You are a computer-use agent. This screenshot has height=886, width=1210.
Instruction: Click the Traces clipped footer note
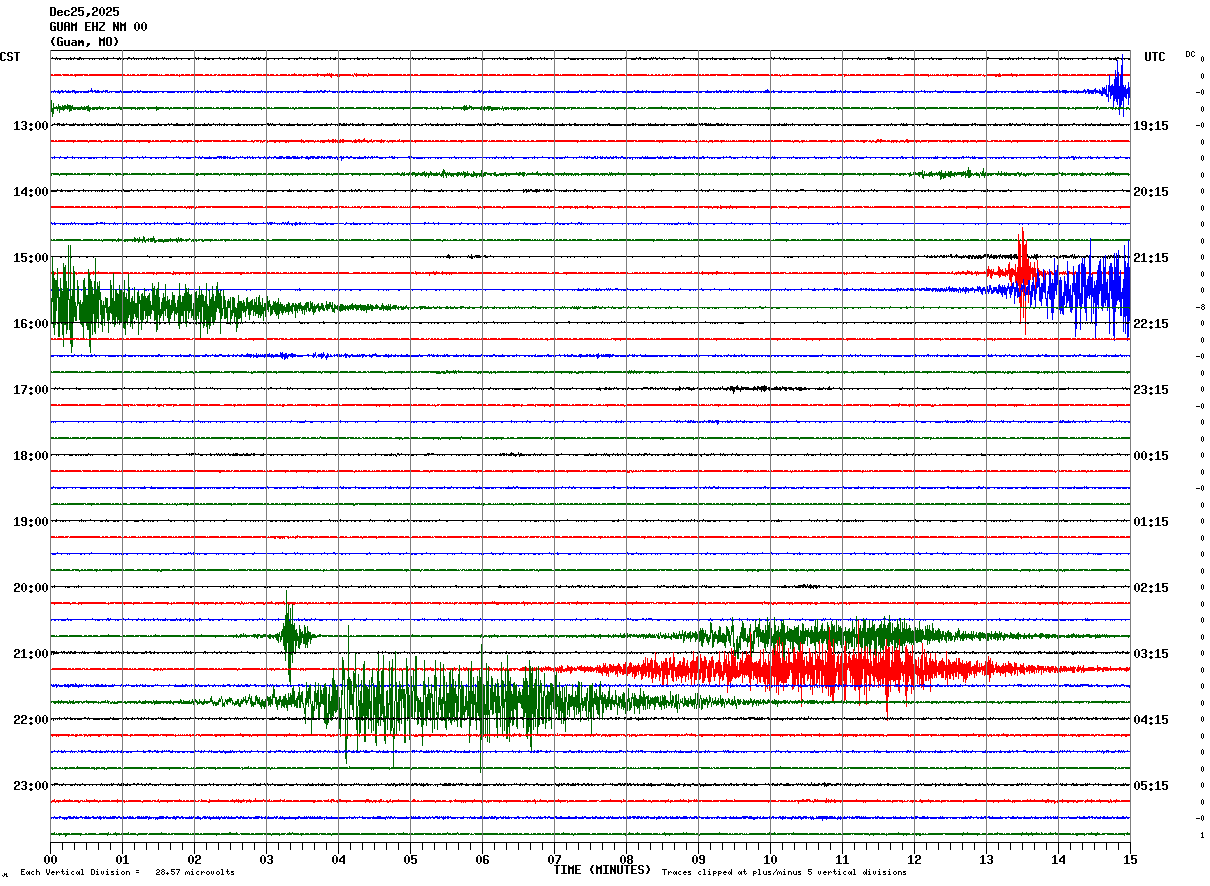click(x=784, y=872)
